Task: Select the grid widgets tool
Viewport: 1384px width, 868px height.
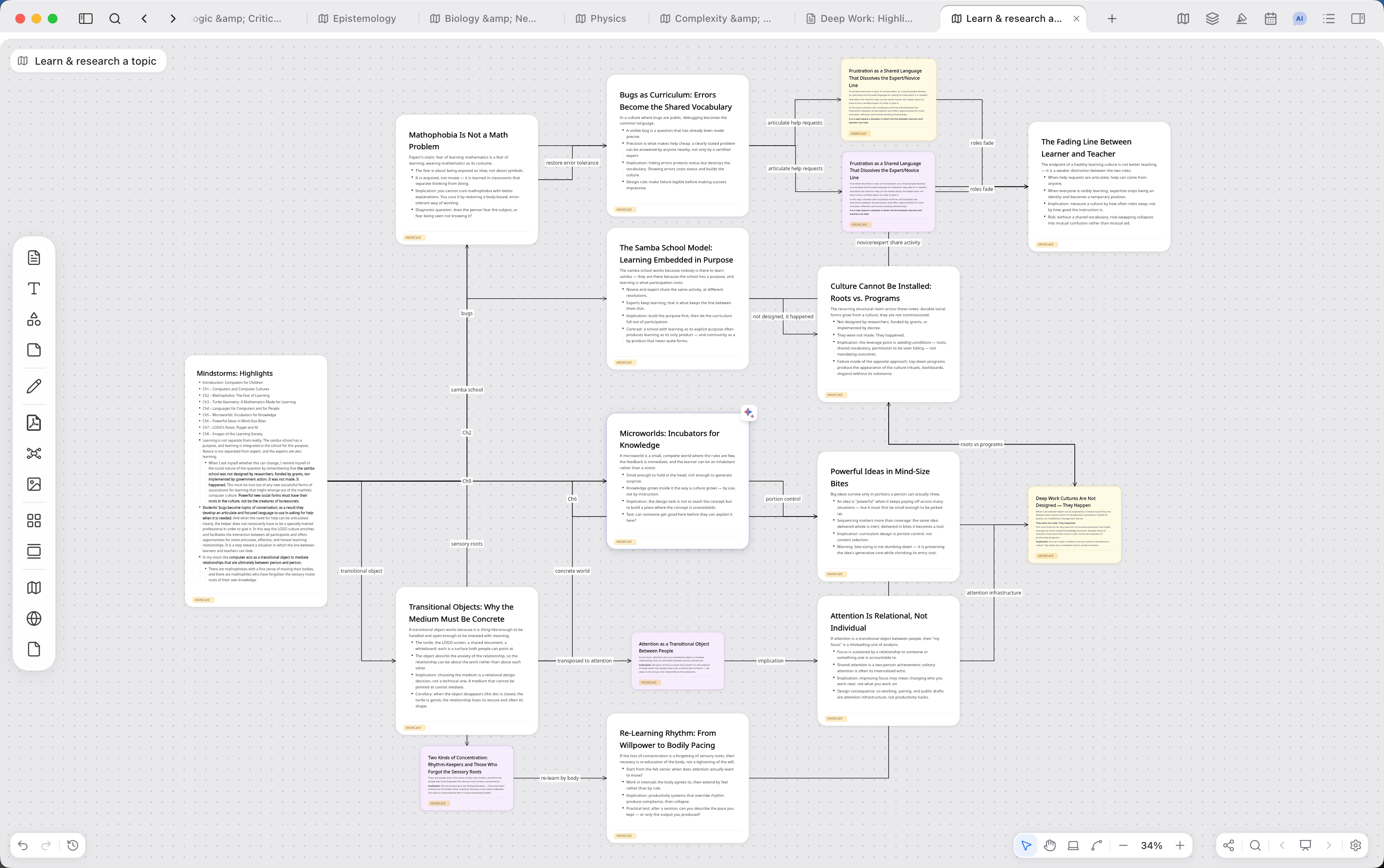Action: (34, 521)
